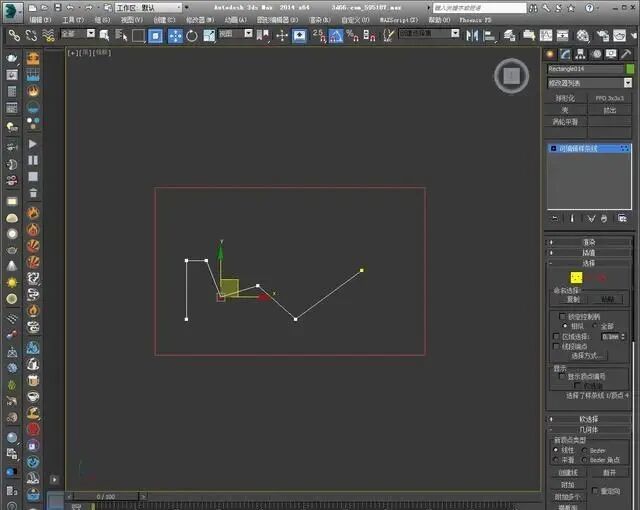Open the Workspace selector dropdown in title bar
Image resolution: width=640 pixels, height=510 pixels.
[x=148, y=8]
